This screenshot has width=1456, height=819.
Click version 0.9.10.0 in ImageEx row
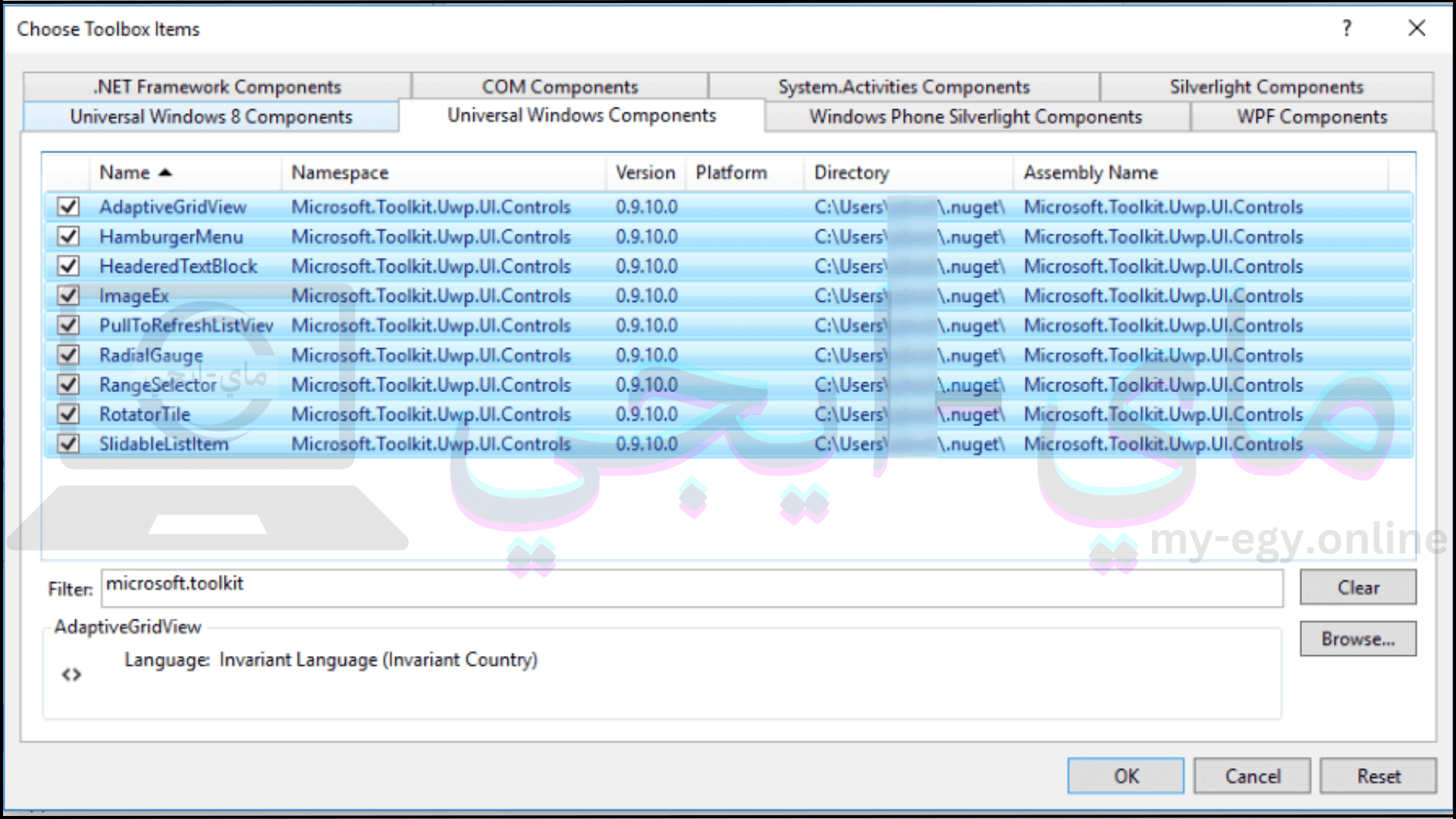647,296
